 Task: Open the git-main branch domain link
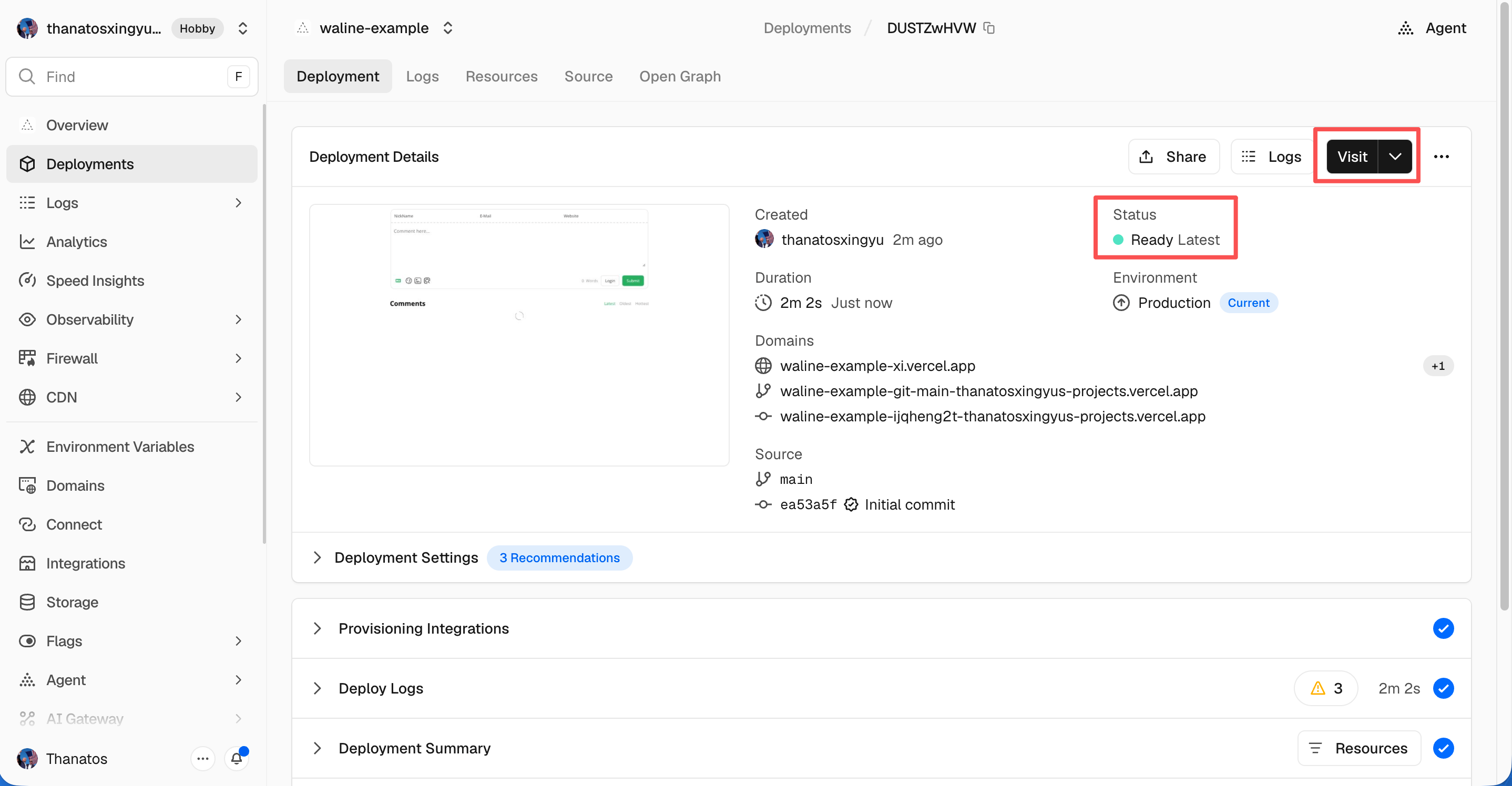coord(989,391)
